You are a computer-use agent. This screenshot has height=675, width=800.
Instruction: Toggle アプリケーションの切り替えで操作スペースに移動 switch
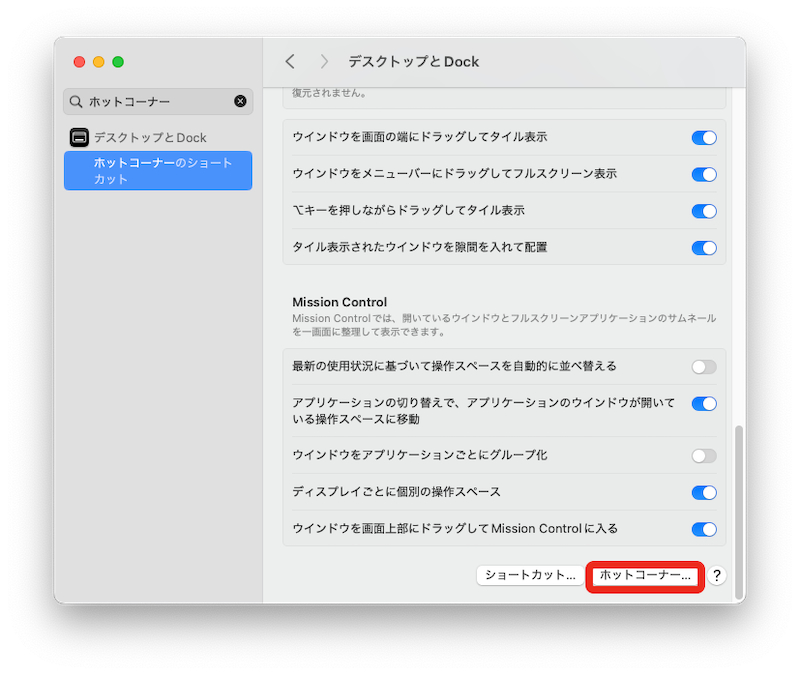click(x=704, y=404)
